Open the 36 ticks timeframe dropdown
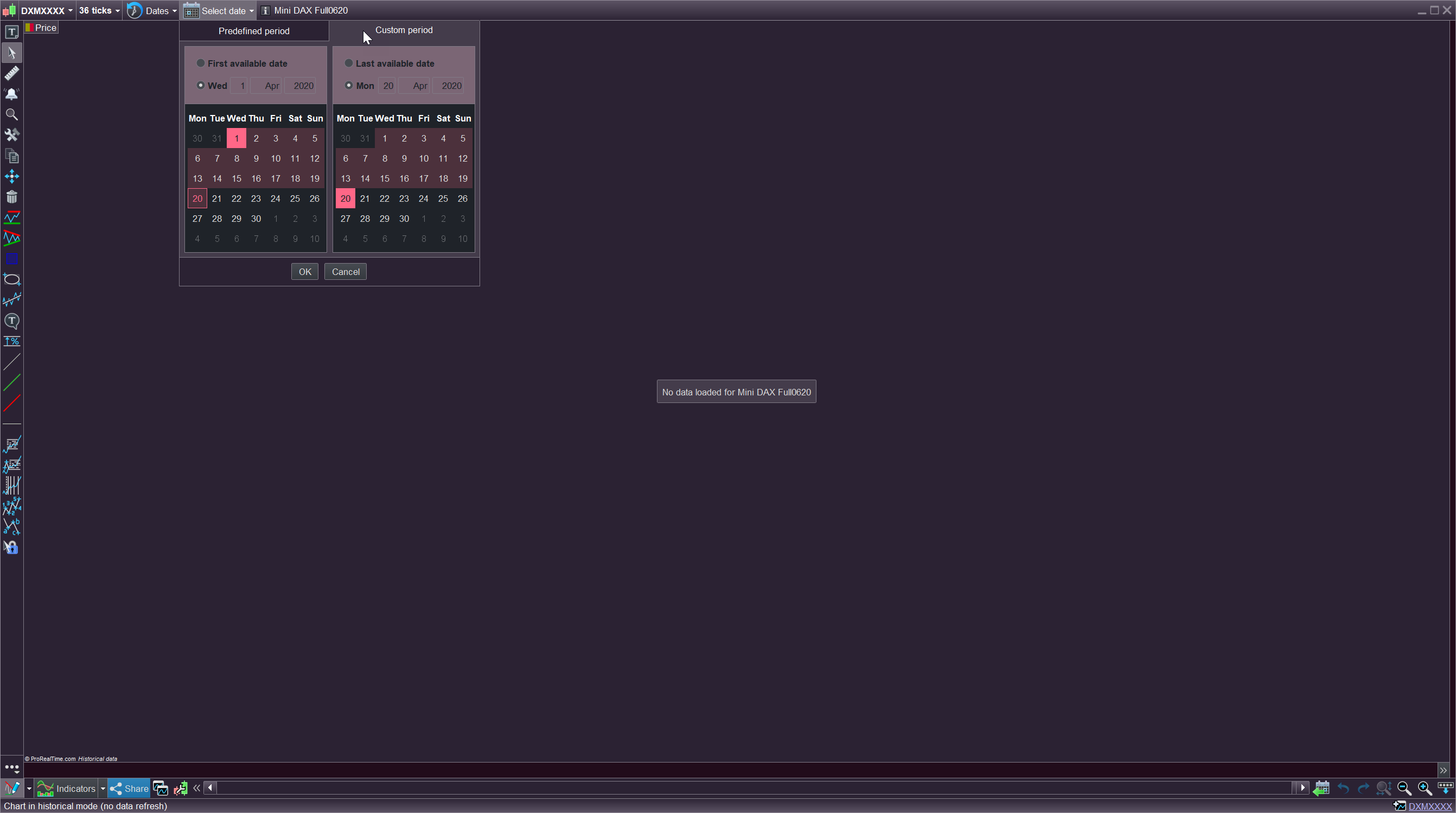Viewport: 1456px width, 813px height. pyautogui.click(x=99, y=11)
